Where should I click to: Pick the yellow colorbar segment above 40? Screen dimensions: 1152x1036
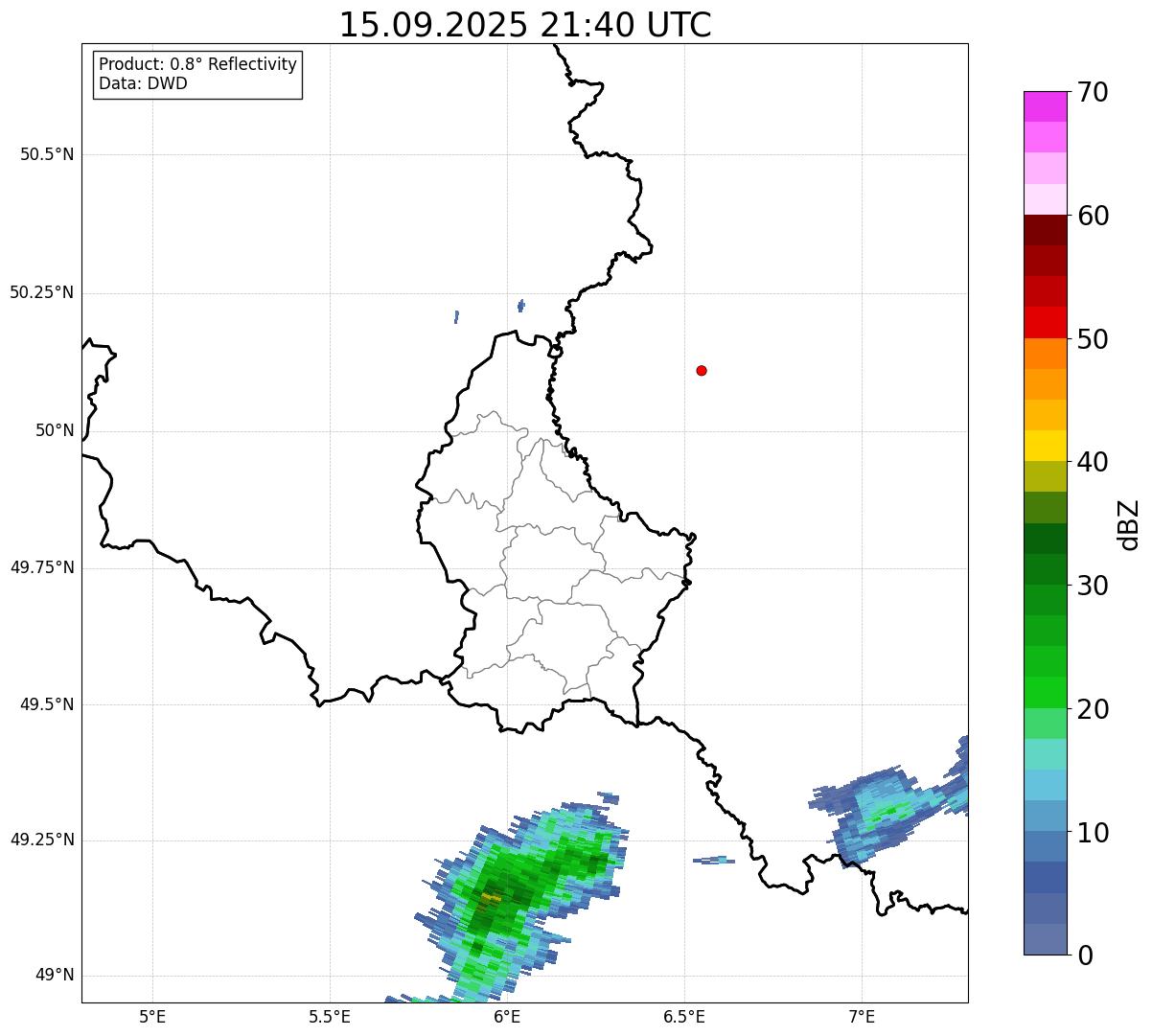pyautogui.click(x=1045, y=446)
